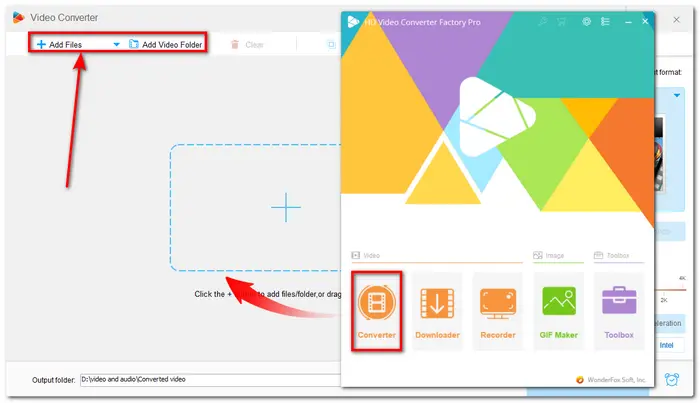
Task: Minimize the HD Video Converter launcher window
Action: [x=628, y=22]
